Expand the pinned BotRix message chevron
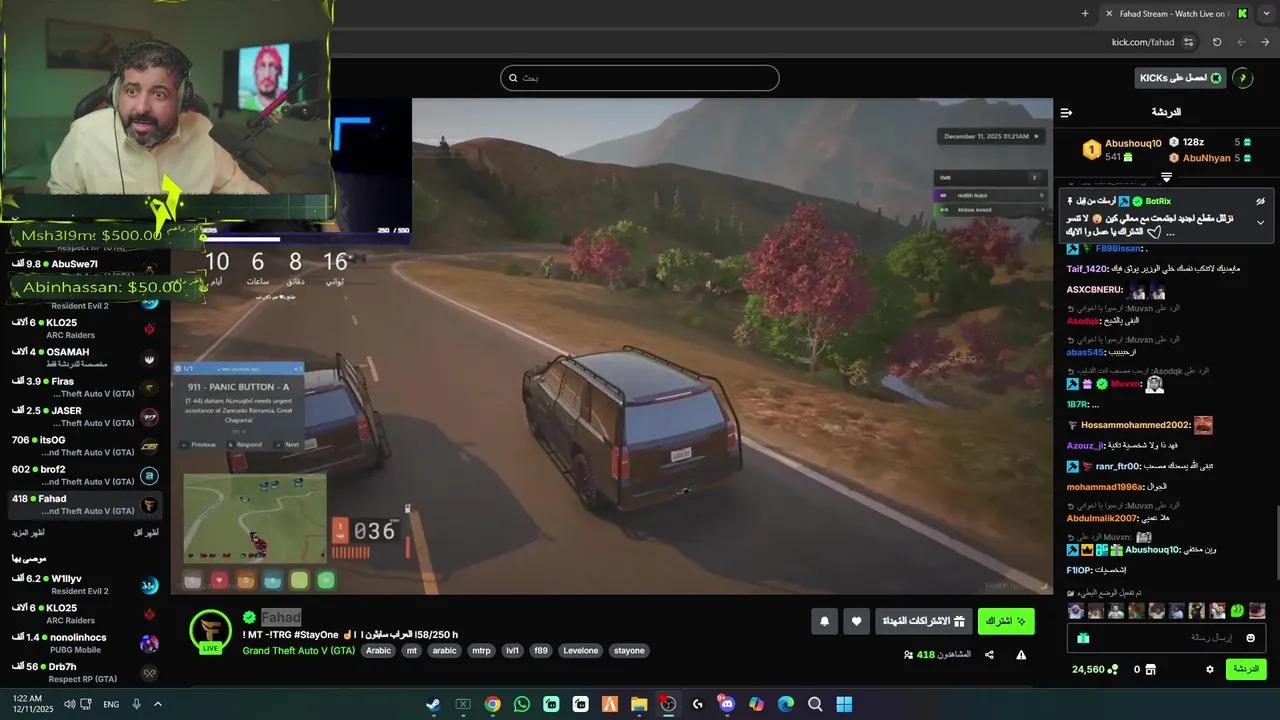 [x=1261, y=222]
